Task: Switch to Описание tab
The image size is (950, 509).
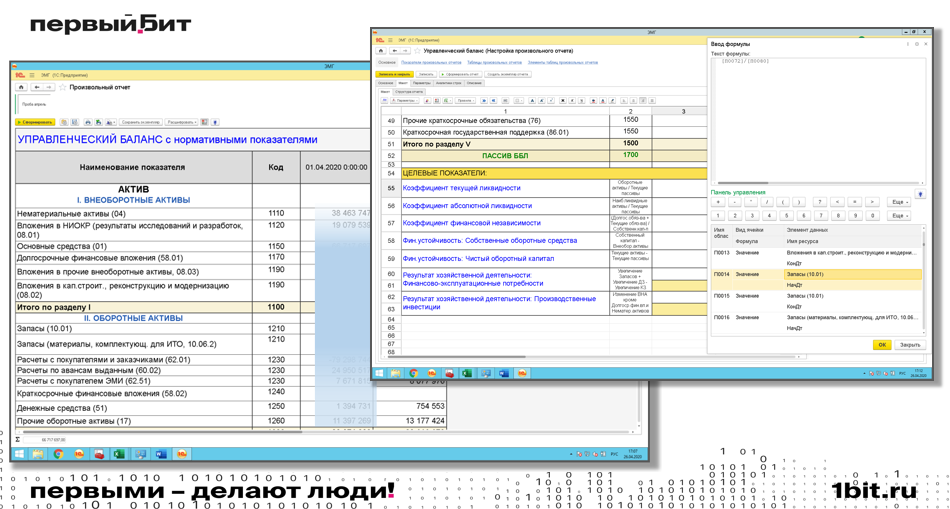Action: point(474,83)
